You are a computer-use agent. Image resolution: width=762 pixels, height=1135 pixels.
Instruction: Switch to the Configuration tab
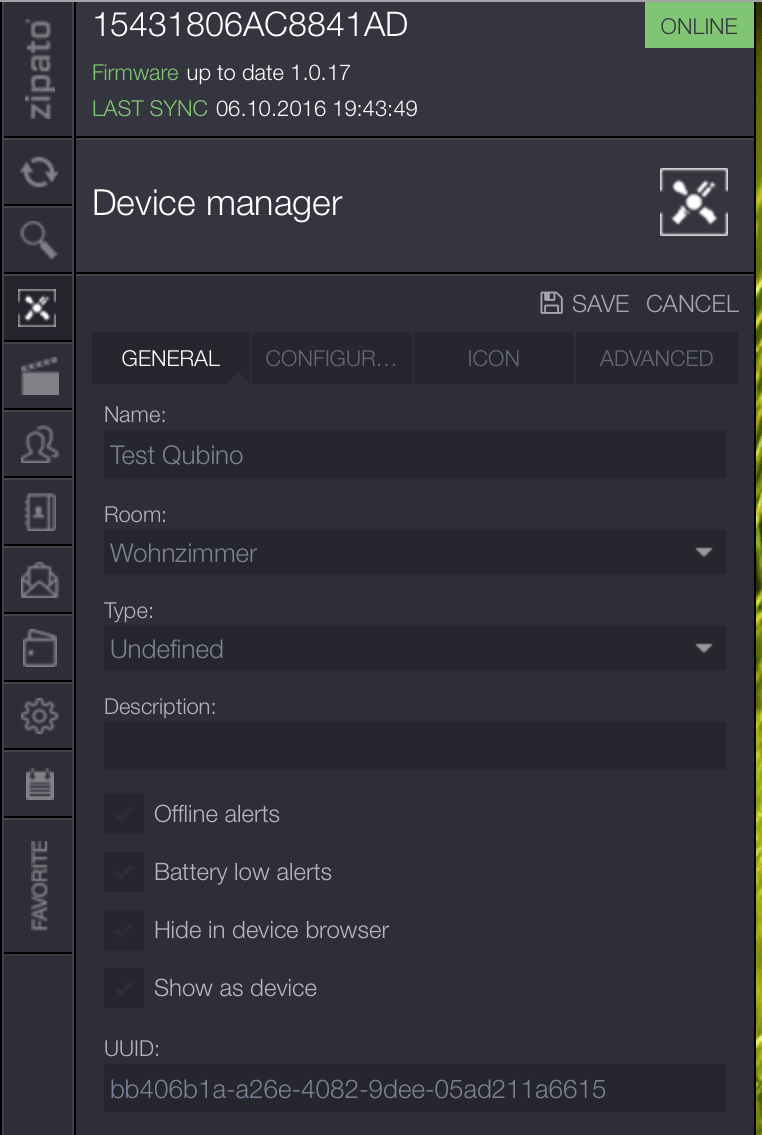click(x=331, y=359)
